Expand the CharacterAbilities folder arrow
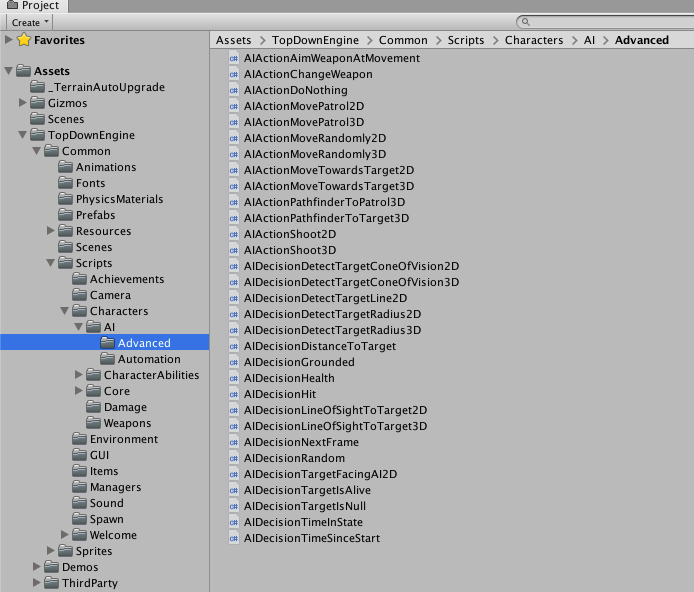Screen dimensions: 694x592 79,375
